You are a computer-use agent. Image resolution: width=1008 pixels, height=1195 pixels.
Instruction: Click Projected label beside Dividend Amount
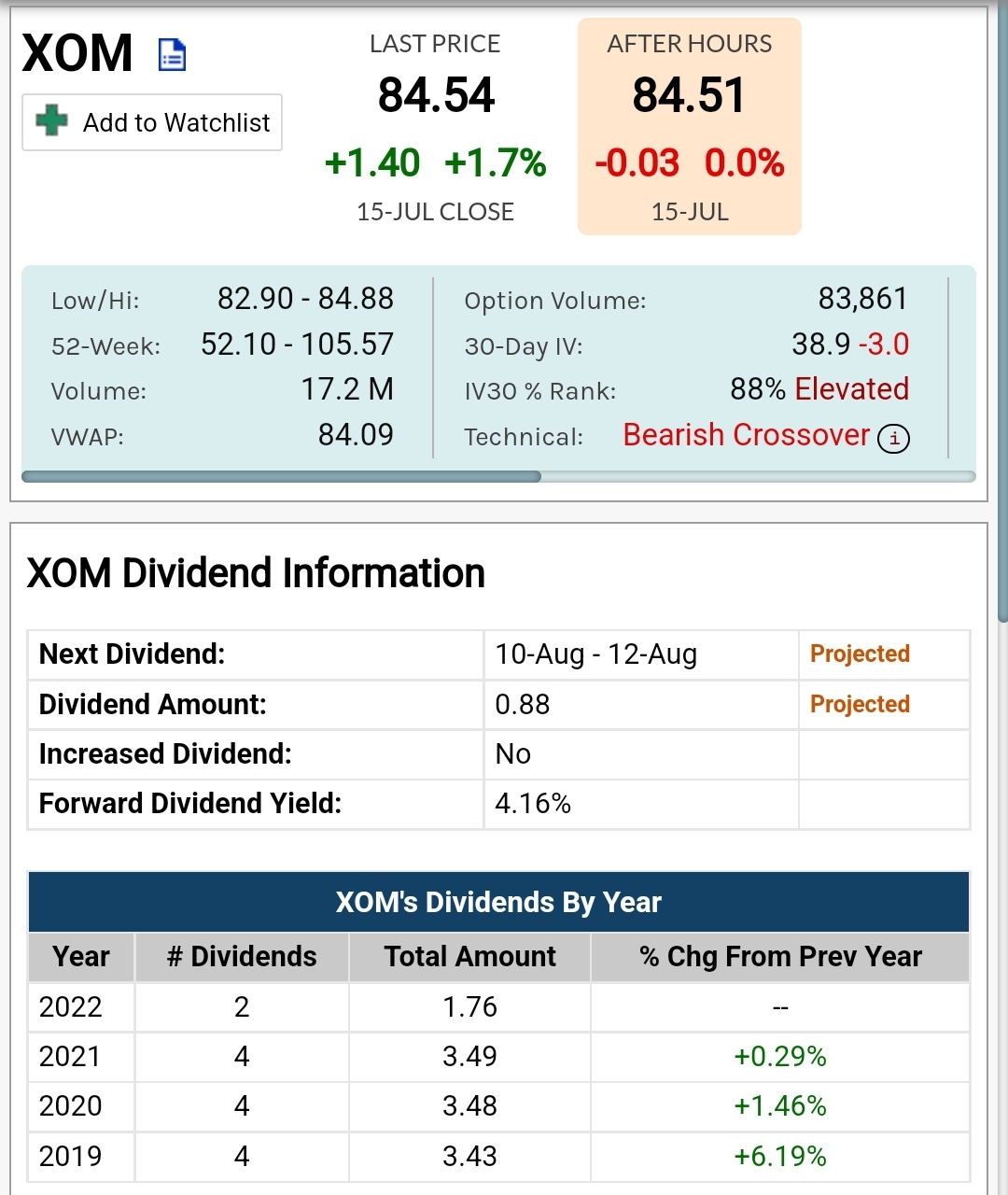tap(860, 704)
